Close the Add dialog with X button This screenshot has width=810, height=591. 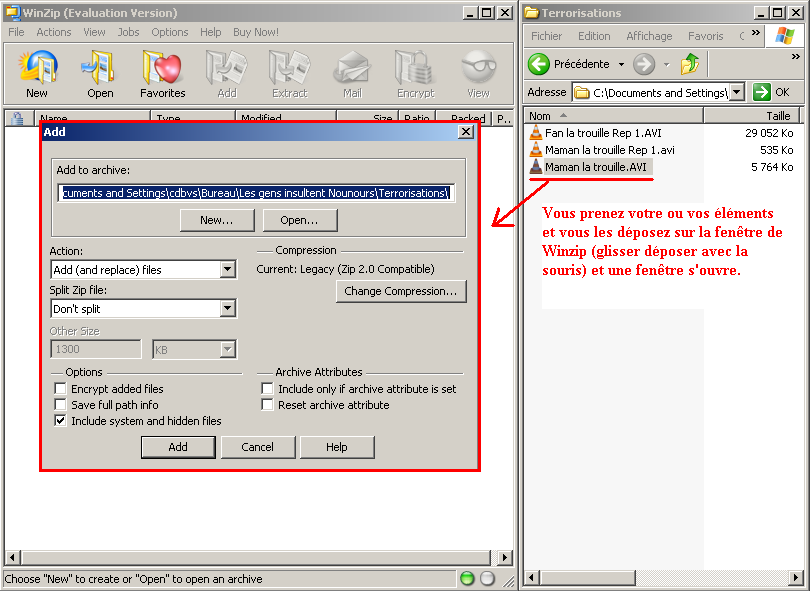[x=465, y=132]
